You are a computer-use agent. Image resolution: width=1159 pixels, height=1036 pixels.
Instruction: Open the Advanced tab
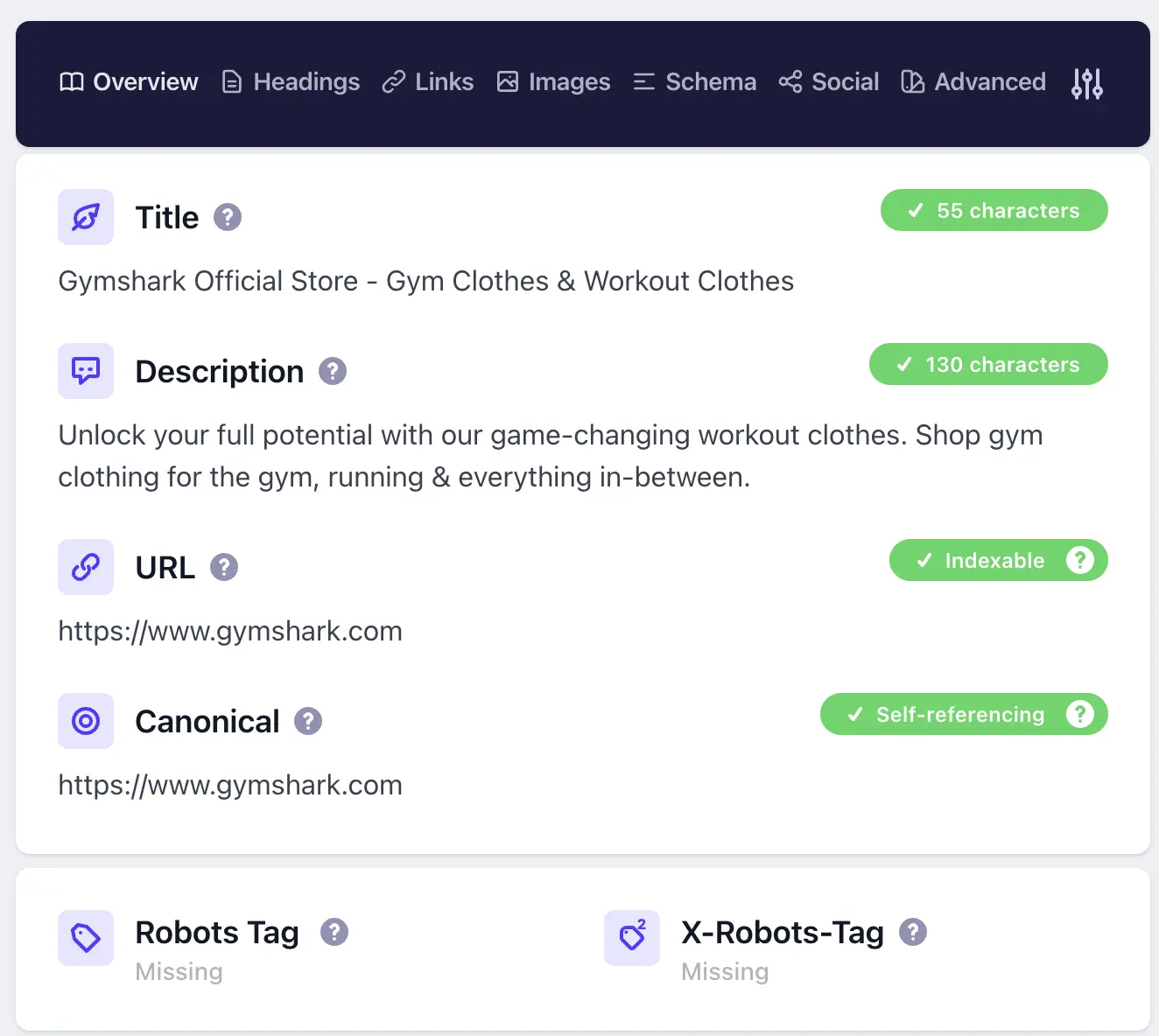click(x=973, y=82)
